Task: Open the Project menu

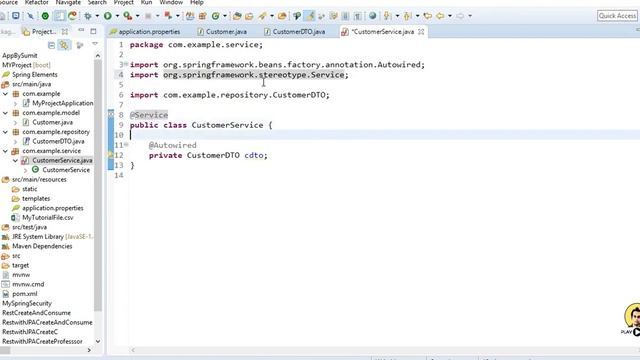Action: click(124, 2)
